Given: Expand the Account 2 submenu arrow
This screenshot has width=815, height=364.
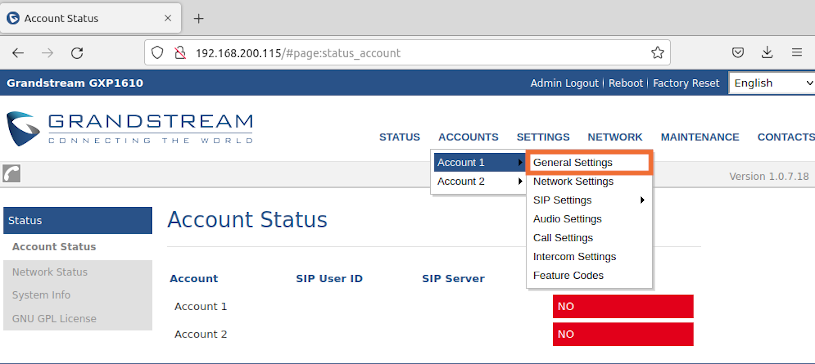Looking at the screenshot, I should (x=520, y=181).
